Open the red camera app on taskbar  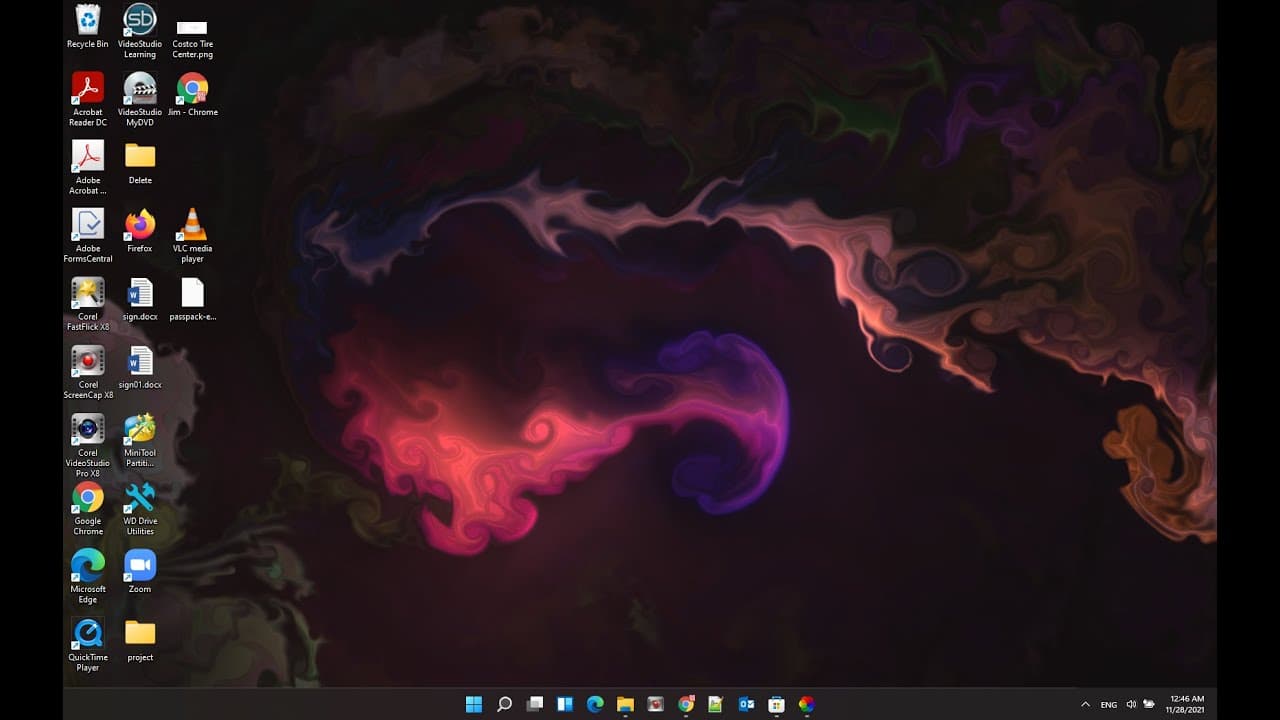(x=655, y=704)
